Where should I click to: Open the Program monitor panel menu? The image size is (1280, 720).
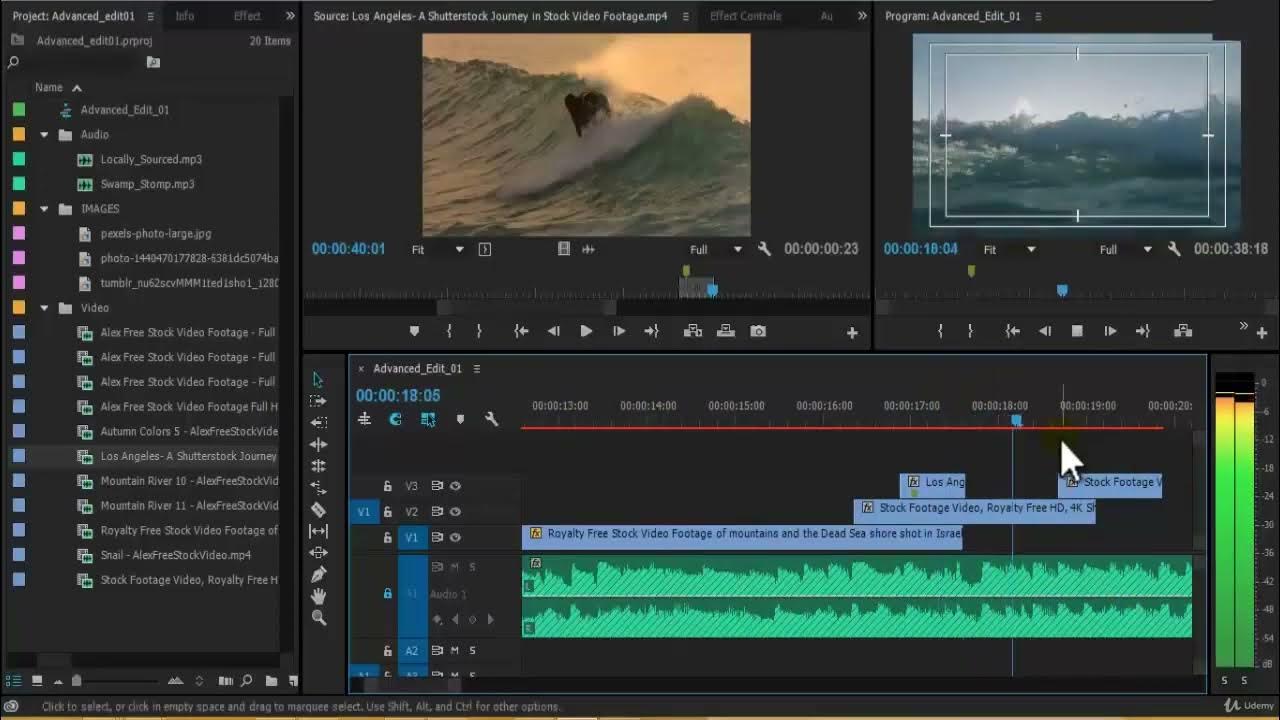click(x=1038, y=16)
